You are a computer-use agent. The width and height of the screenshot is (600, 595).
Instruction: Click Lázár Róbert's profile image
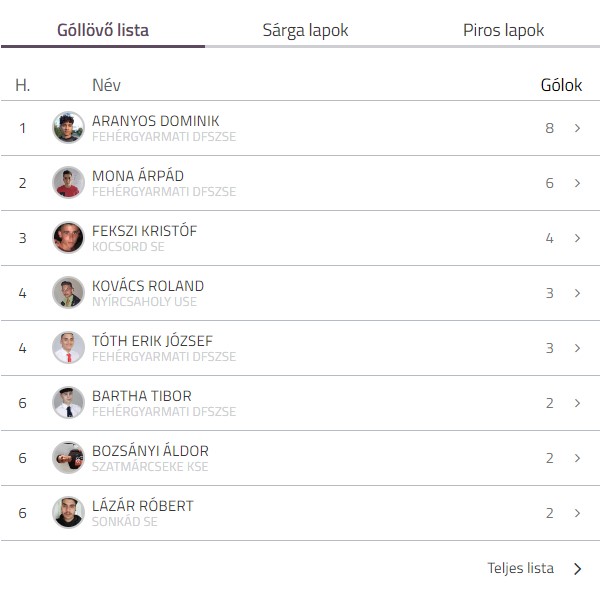click(68, 513)
